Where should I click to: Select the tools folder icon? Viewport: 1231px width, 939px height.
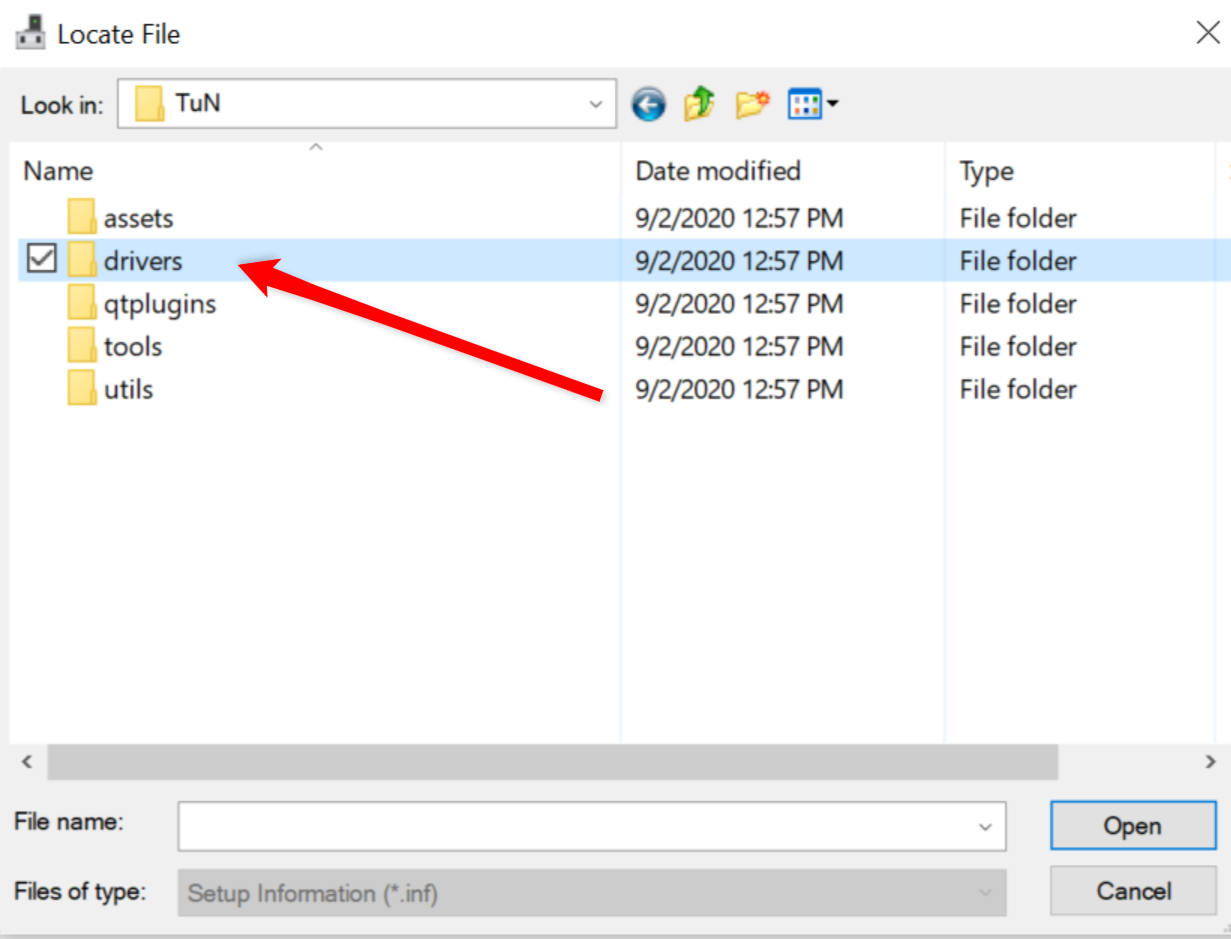point(82,346)
